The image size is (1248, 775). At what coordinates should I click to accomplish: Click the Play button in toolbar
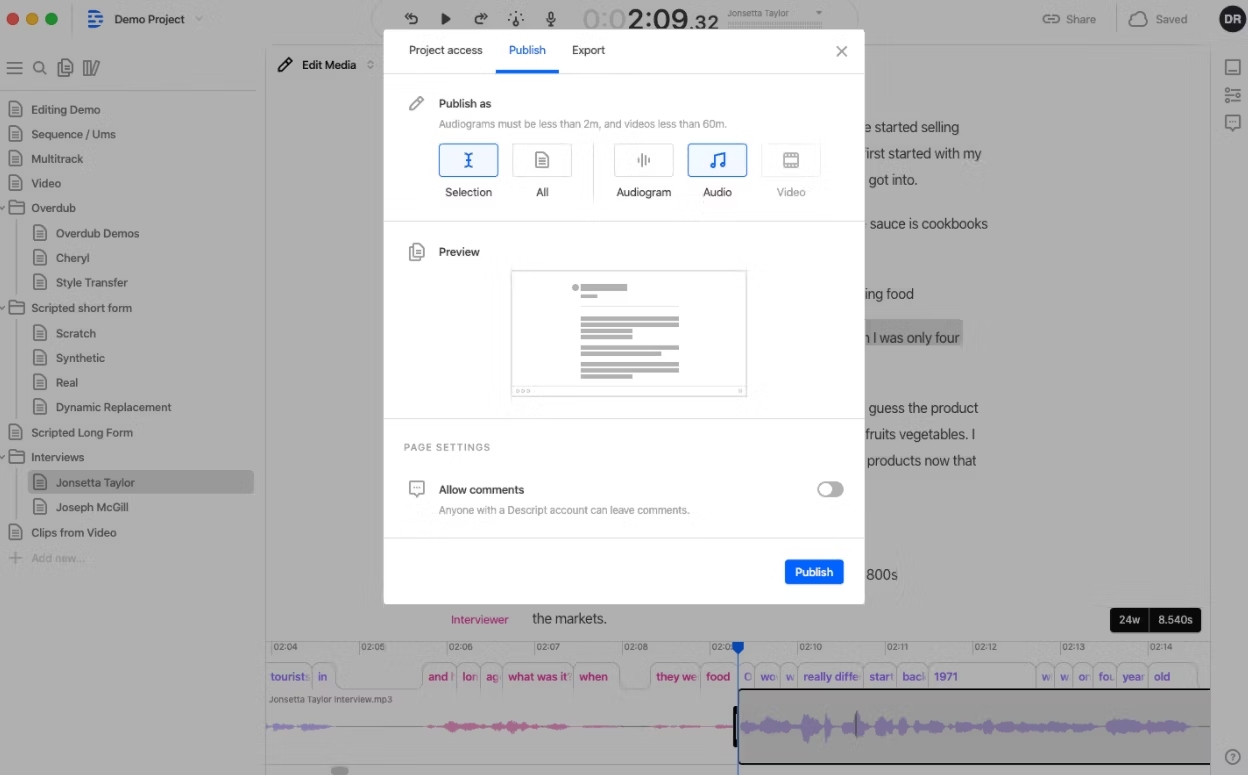[446, 19]
